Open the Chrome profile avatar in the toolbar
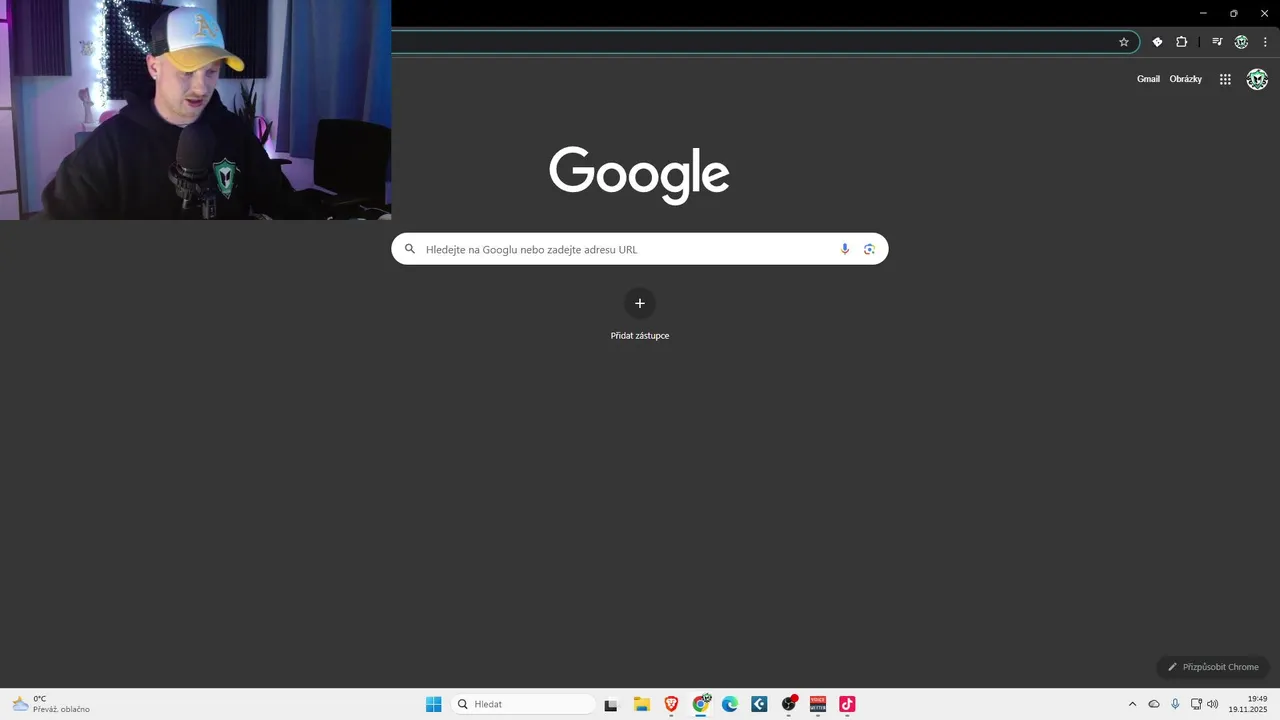 point(1241,42)
